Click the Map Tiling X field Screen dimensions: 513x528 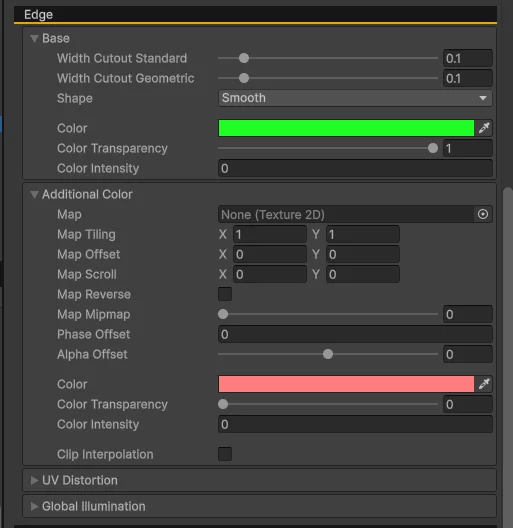269,234
